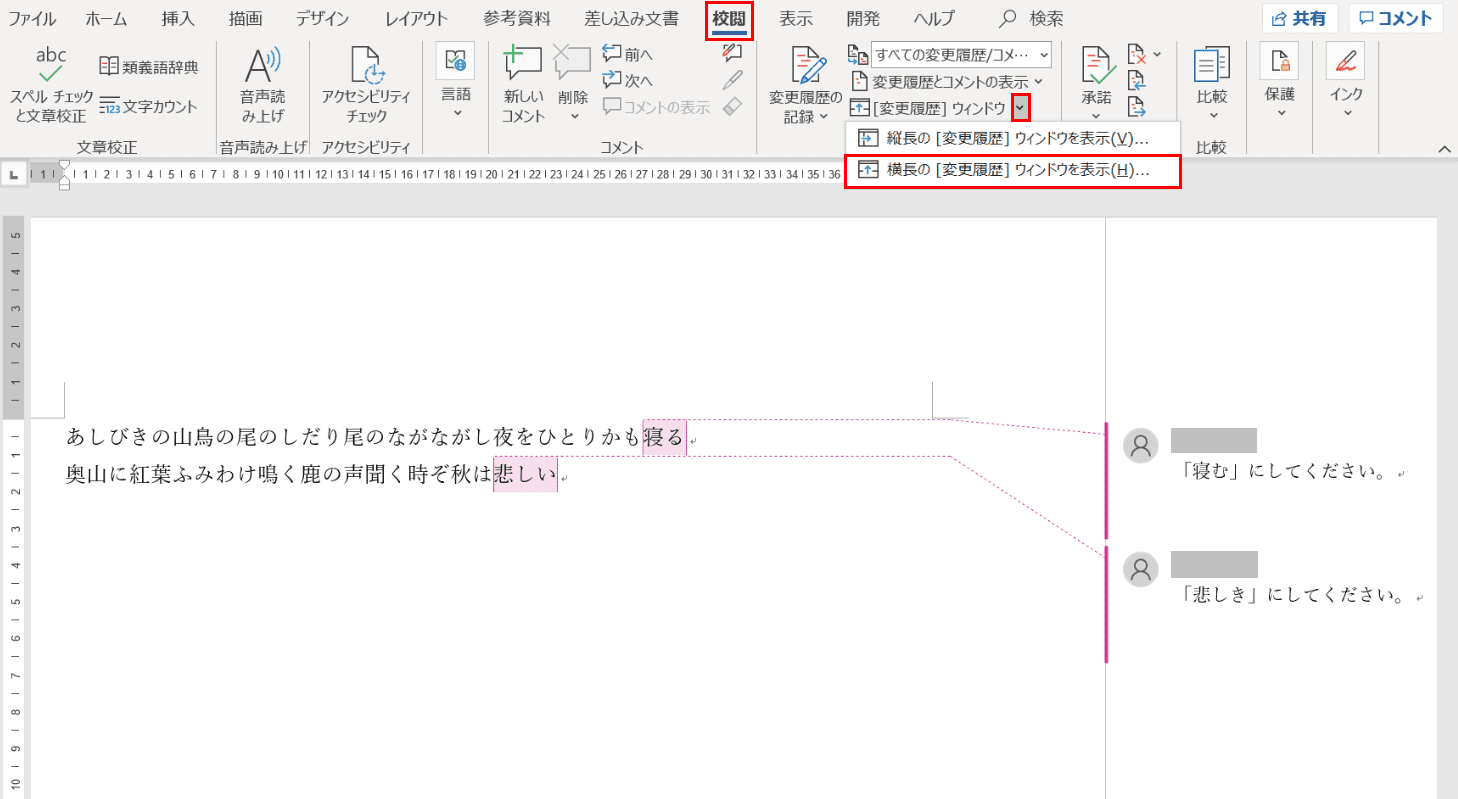The height and width of the screenshot is (799, 1458).
Task: Select the comment 「悲しき」にしてください
Action: (x=1295, y=595)
